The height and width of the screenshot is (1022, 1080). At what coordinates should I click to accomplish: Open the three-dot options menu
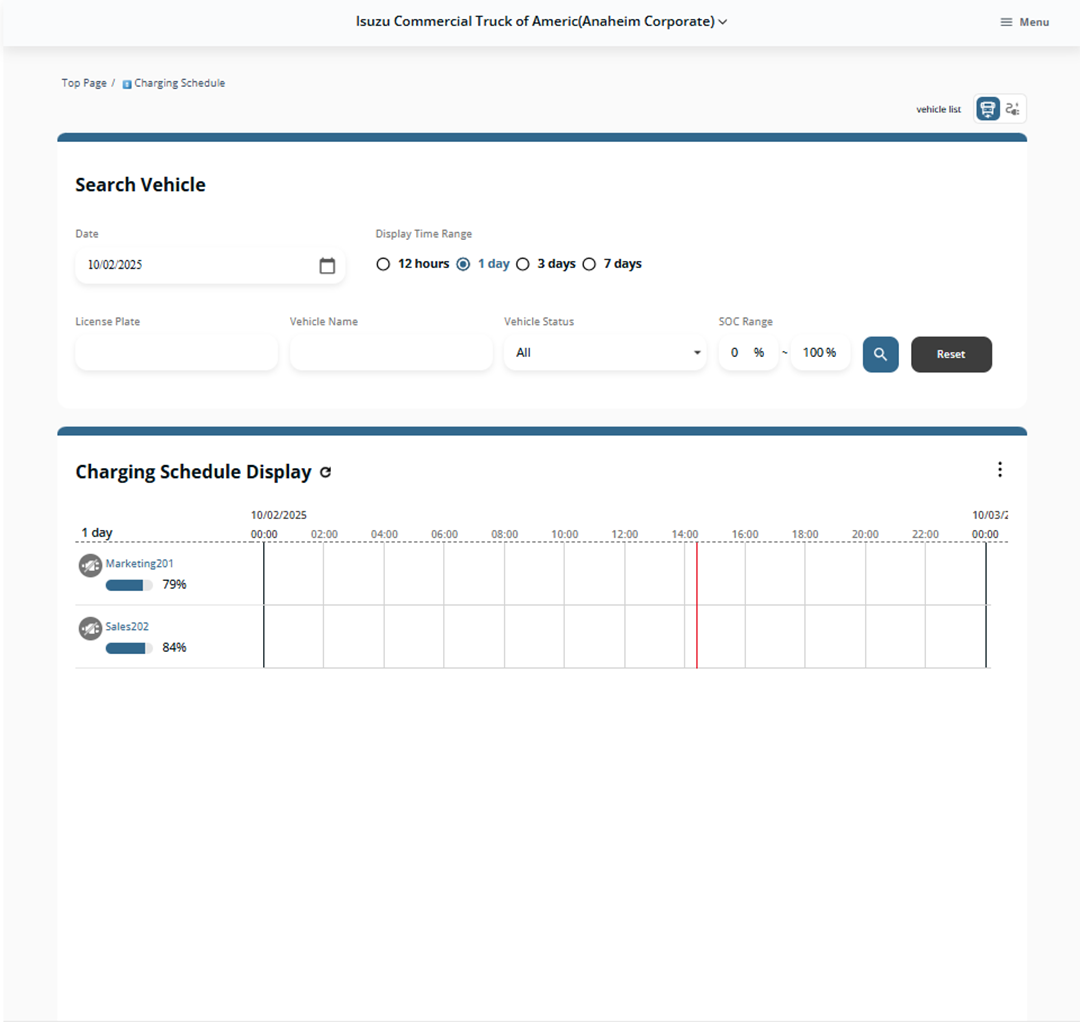pyautogui.click(x=999, y=470)
